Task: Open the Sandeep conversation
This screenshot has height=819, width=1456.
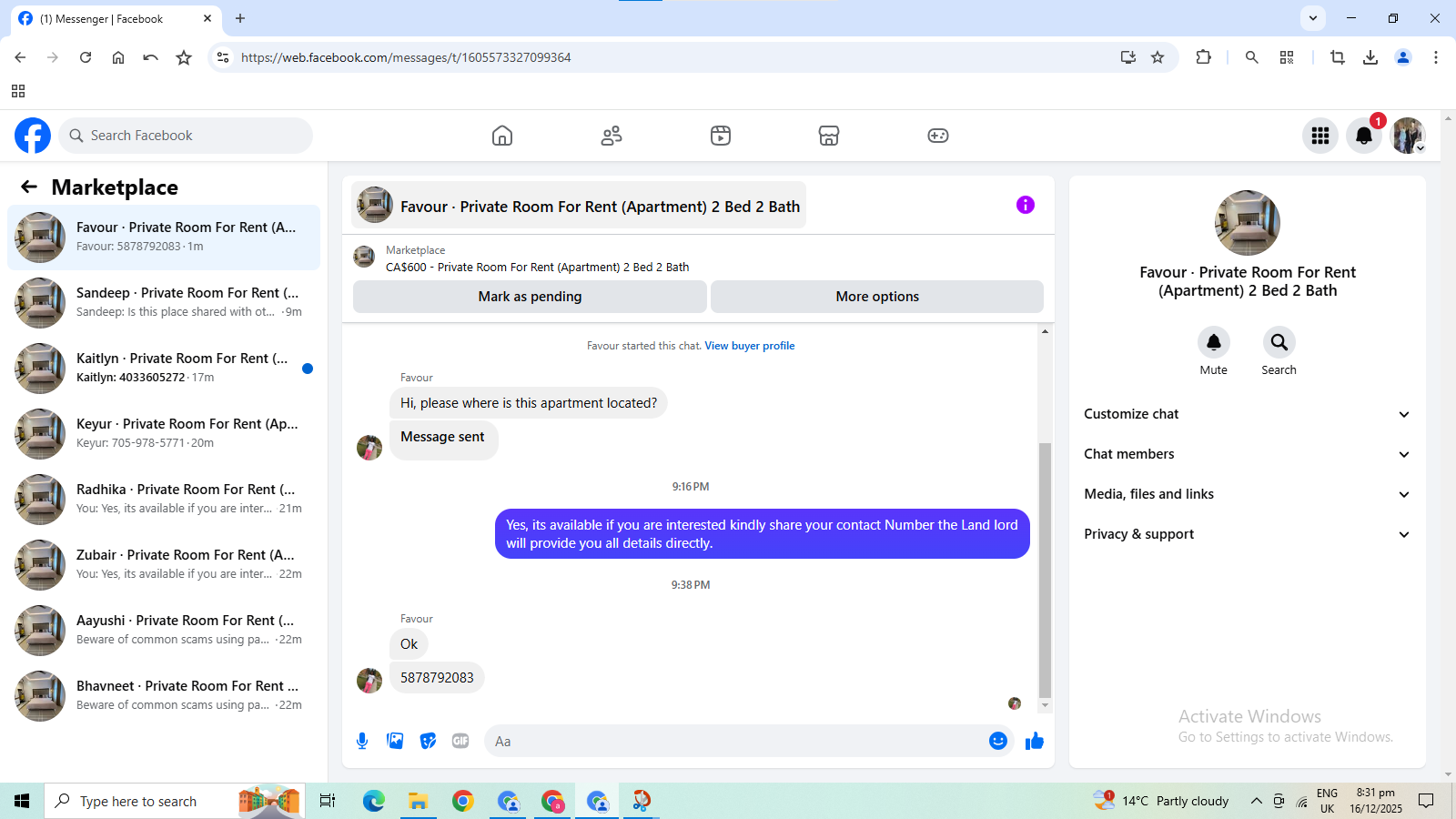Action: (x=164, y=303)
